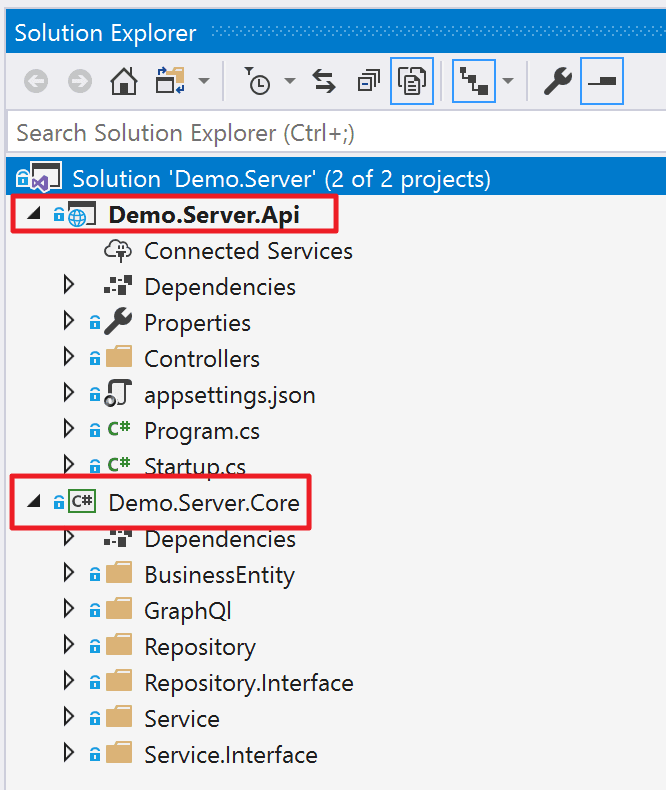Click Collapse All icon
Viewport: 666px width, 790px height.
(x=368, y=81)
